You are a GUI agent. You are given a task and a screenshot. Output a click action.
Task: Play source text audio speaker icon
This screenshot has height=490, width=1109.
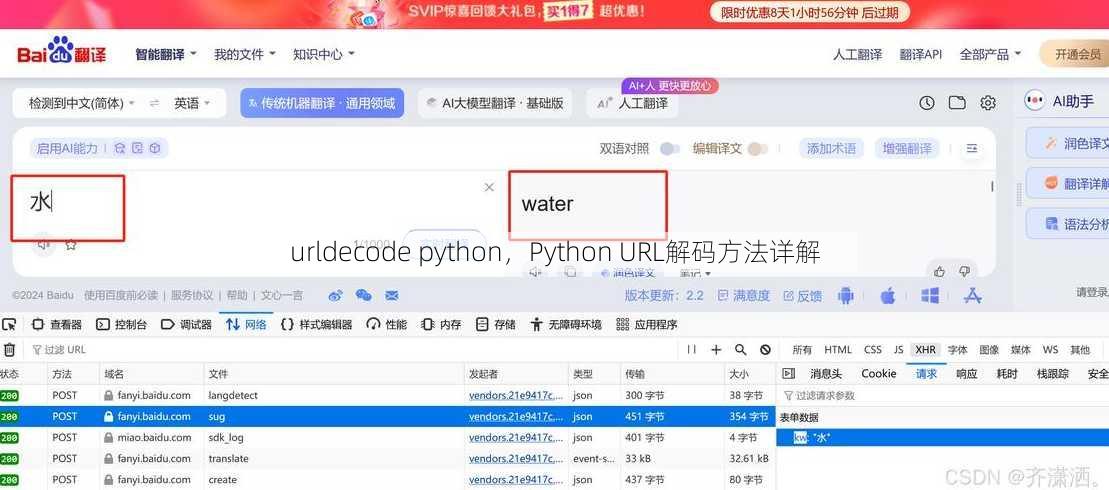tap(44, 245)
